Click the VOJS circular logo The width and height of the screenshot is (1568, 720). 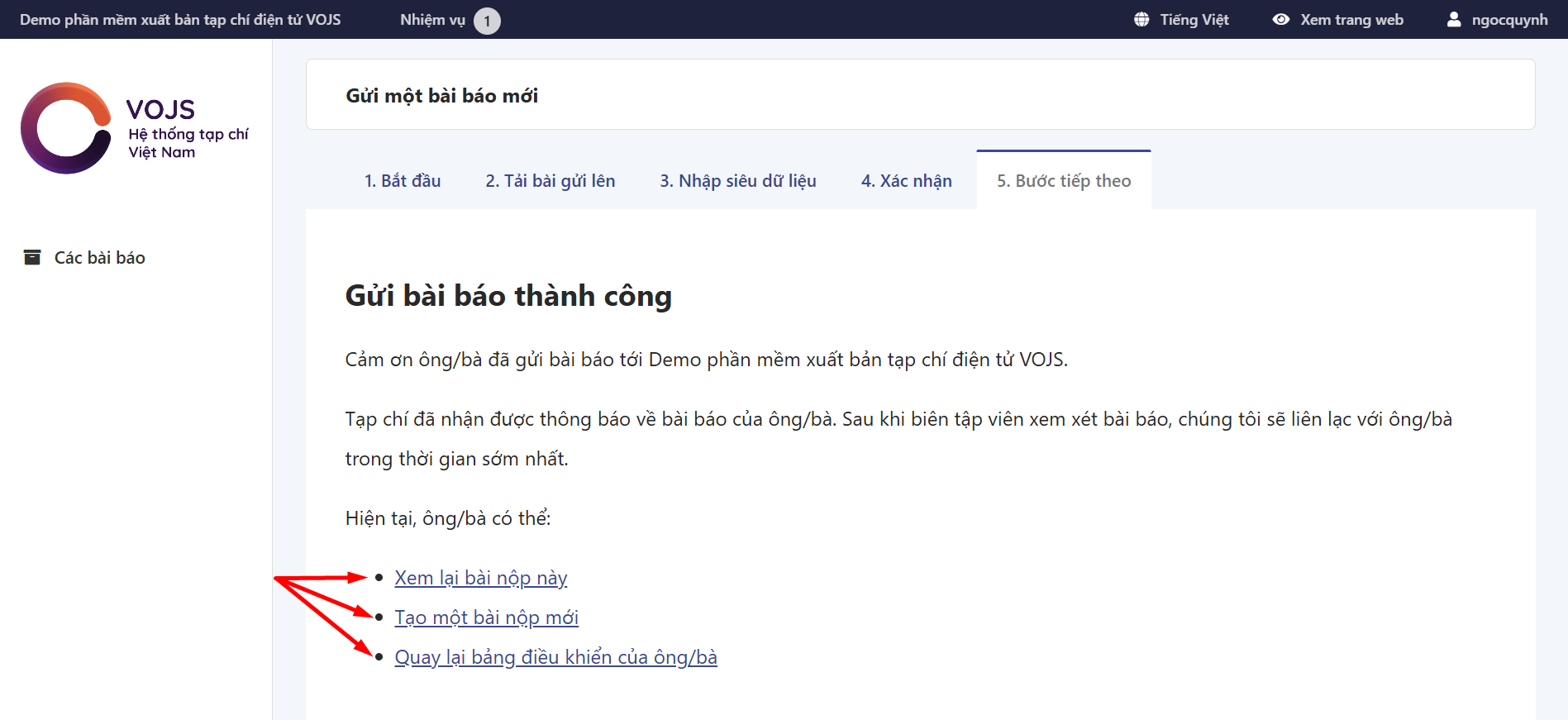coord(66,128)
